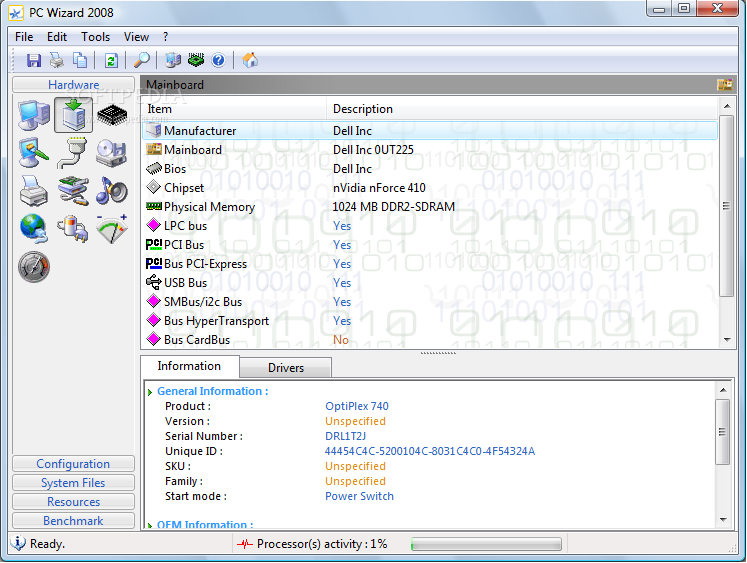Click the magnifier Search toolbar icon
This screenshot has height=563, width=747.
(142, 60)
